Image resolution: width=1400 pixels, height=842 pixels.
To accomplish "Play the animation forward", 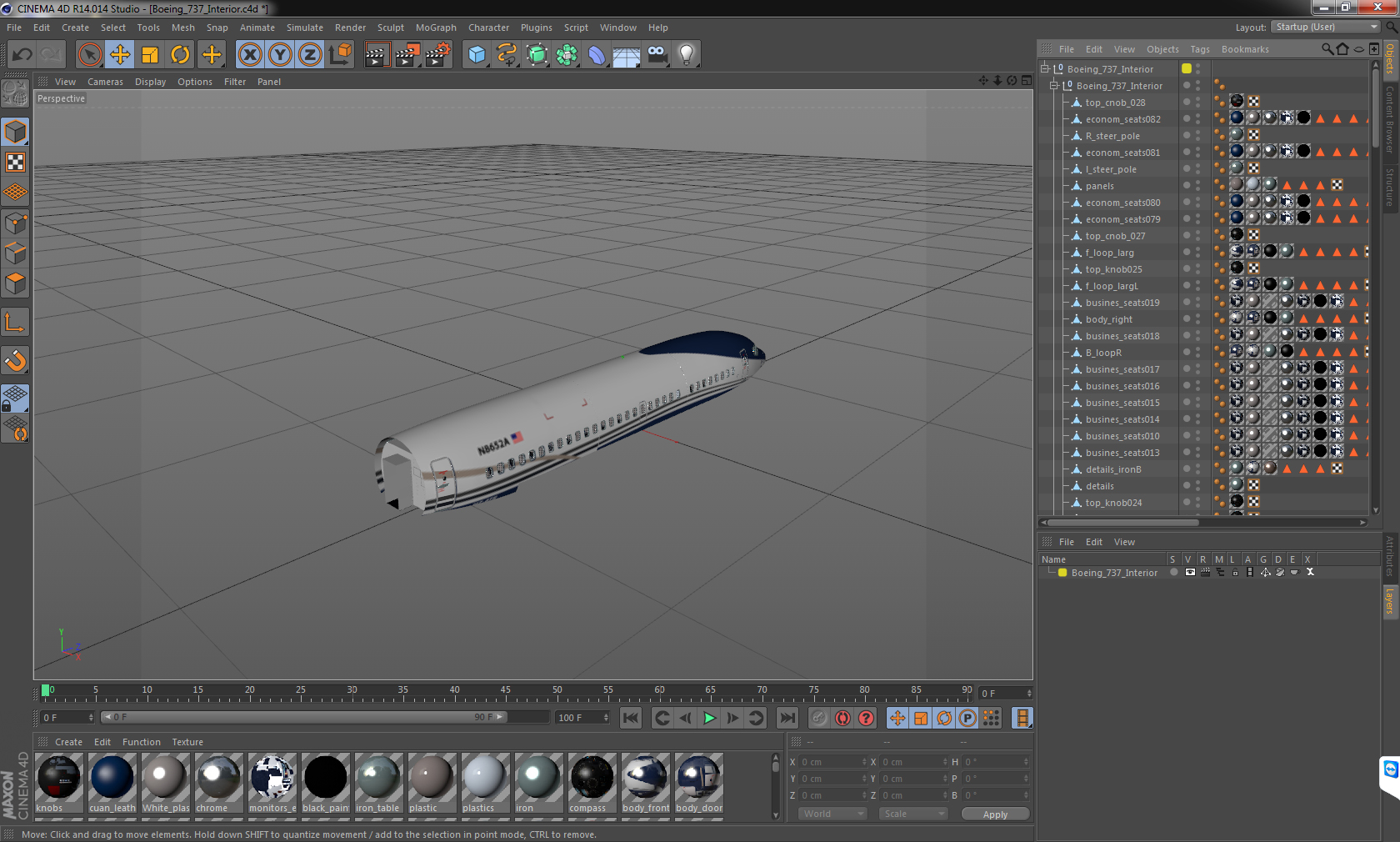I will point(709,718).
